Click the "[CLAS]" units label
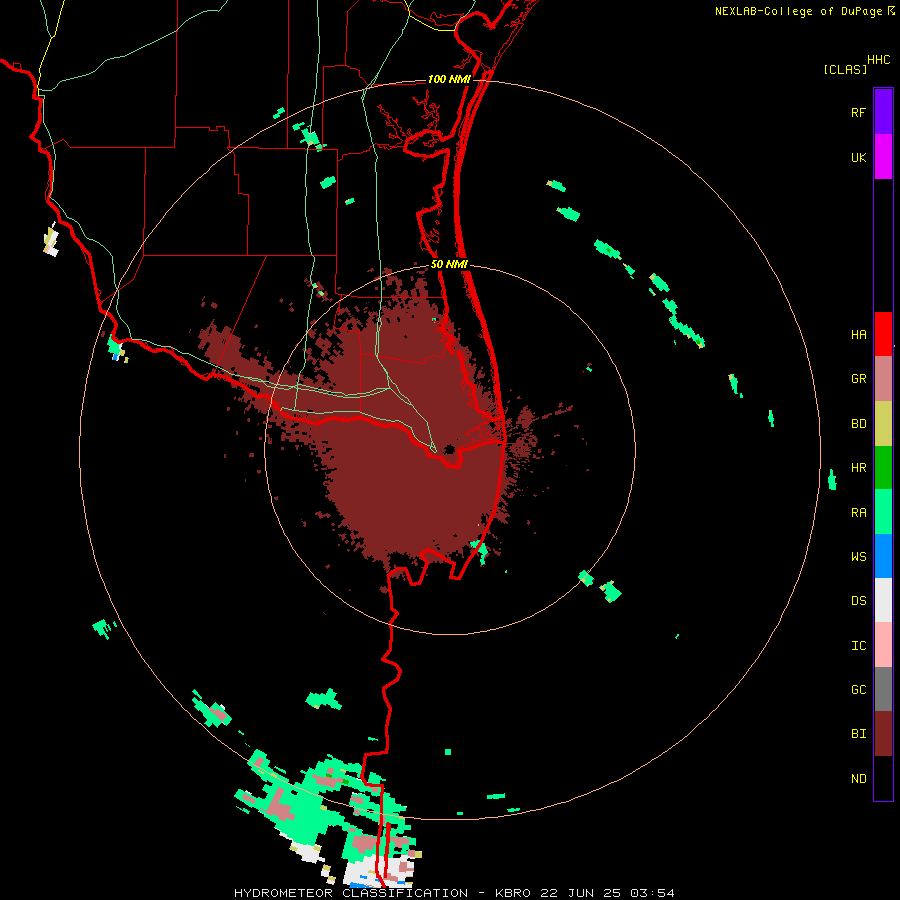The image size is (900, 900). click(845, 69)
